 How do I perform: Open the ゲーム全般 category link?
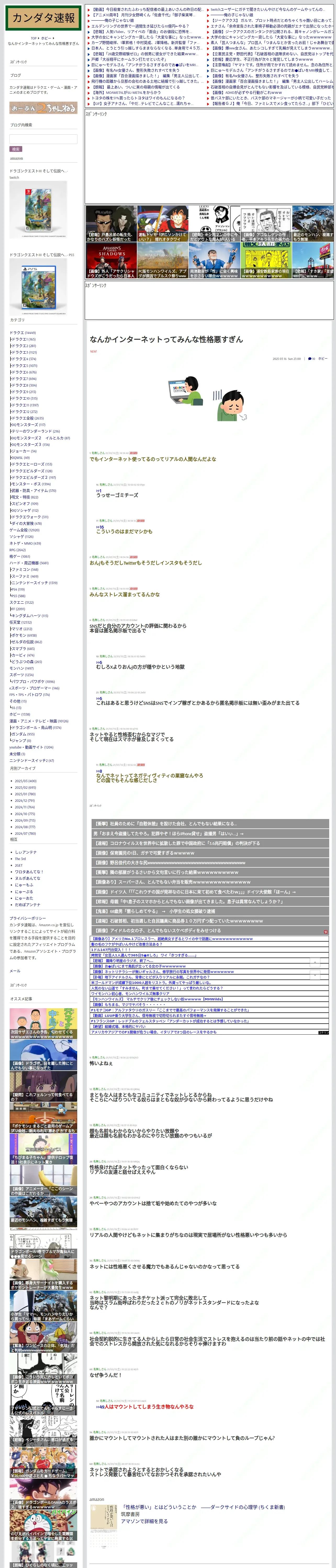24,530
